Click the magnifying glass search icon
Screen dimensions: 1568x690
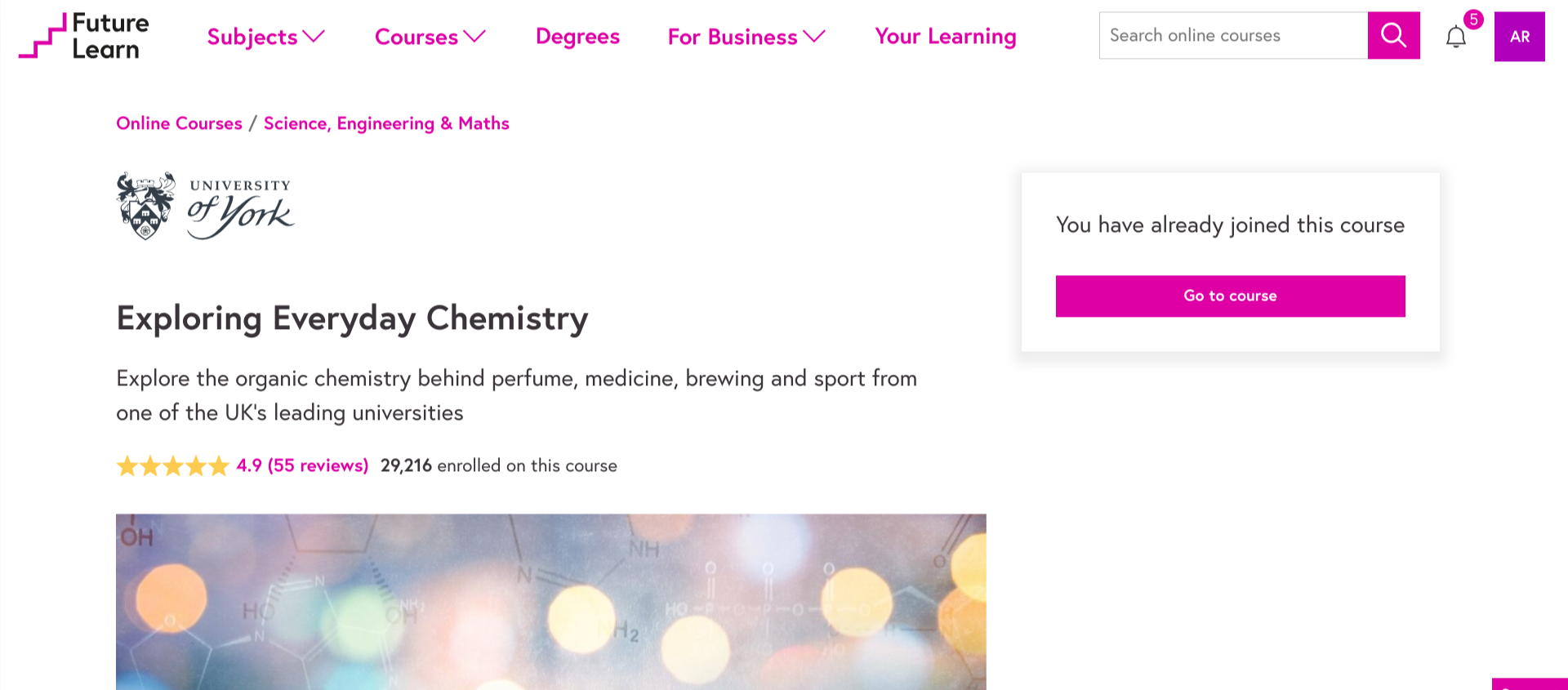point(1393,35)
